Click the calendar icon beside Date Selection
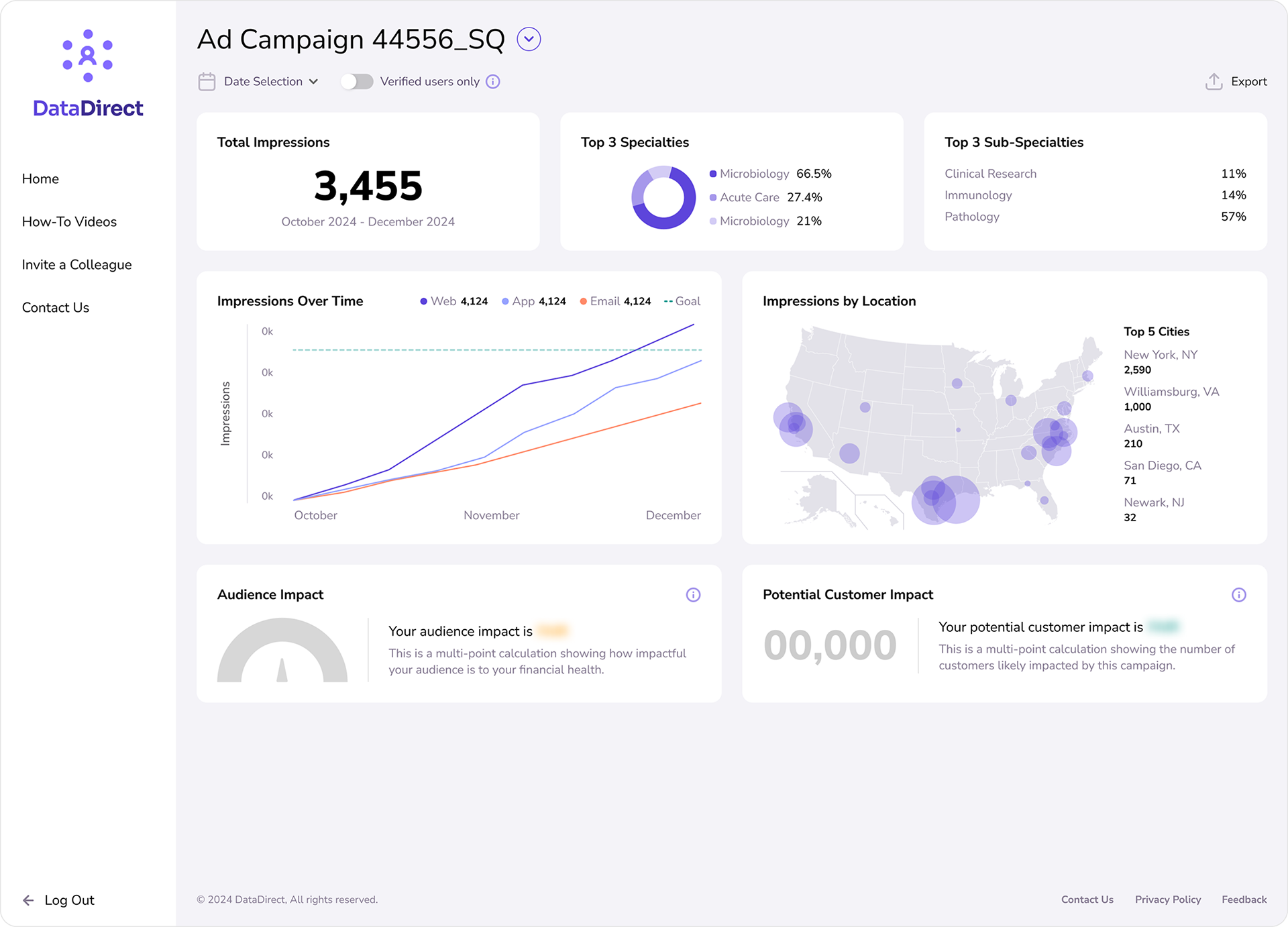This screenshot has height=927, width=1288. click(x=207, y=82)
